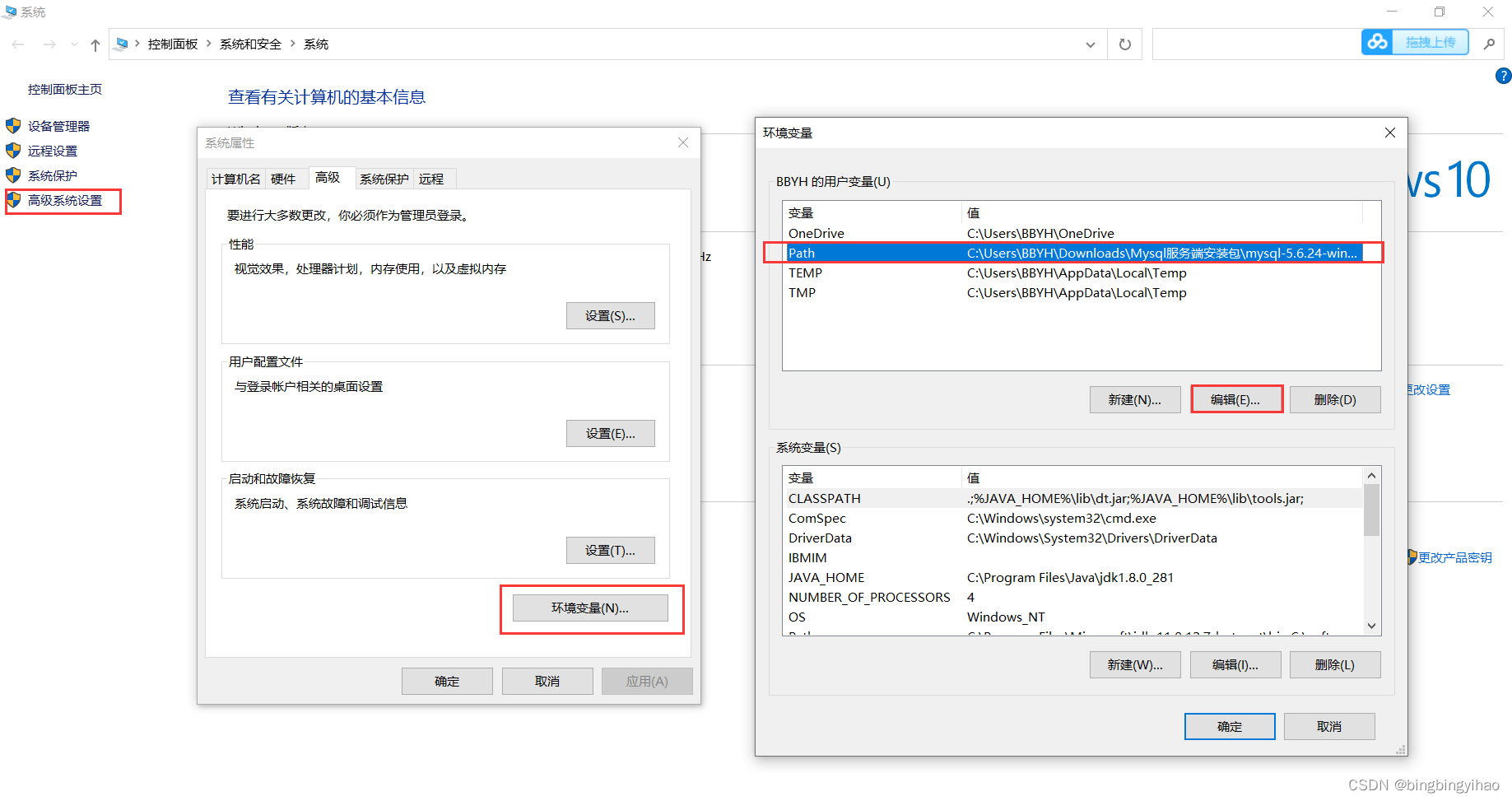
Task: Click 编辑(E) for user variables
Action: pyautogui.click(x=1235, y=400)
